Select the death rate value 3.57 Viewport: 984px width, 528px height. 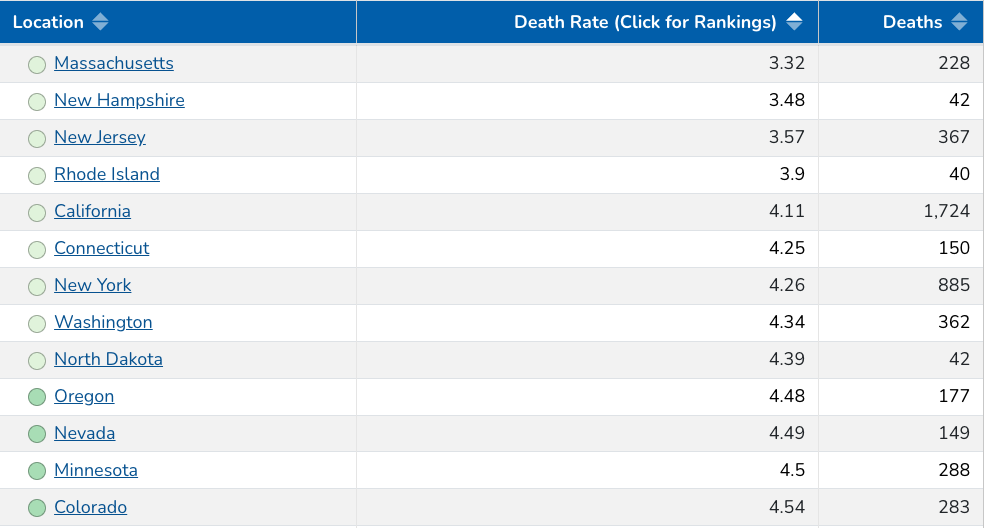(787, 137)
